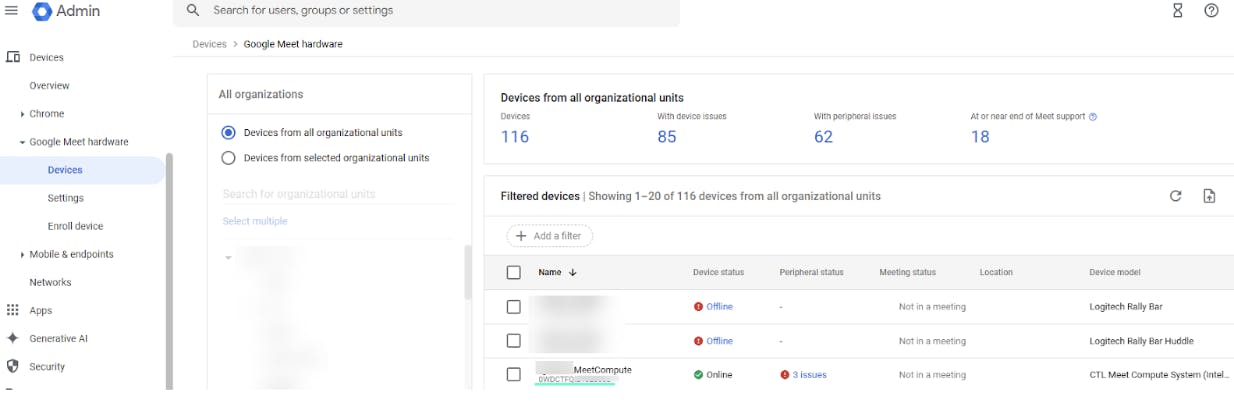The height and width of the screenshot is (410, 1234).
Task: Open the hourglass tasks icon
Action: click(x=1178, y=10)
